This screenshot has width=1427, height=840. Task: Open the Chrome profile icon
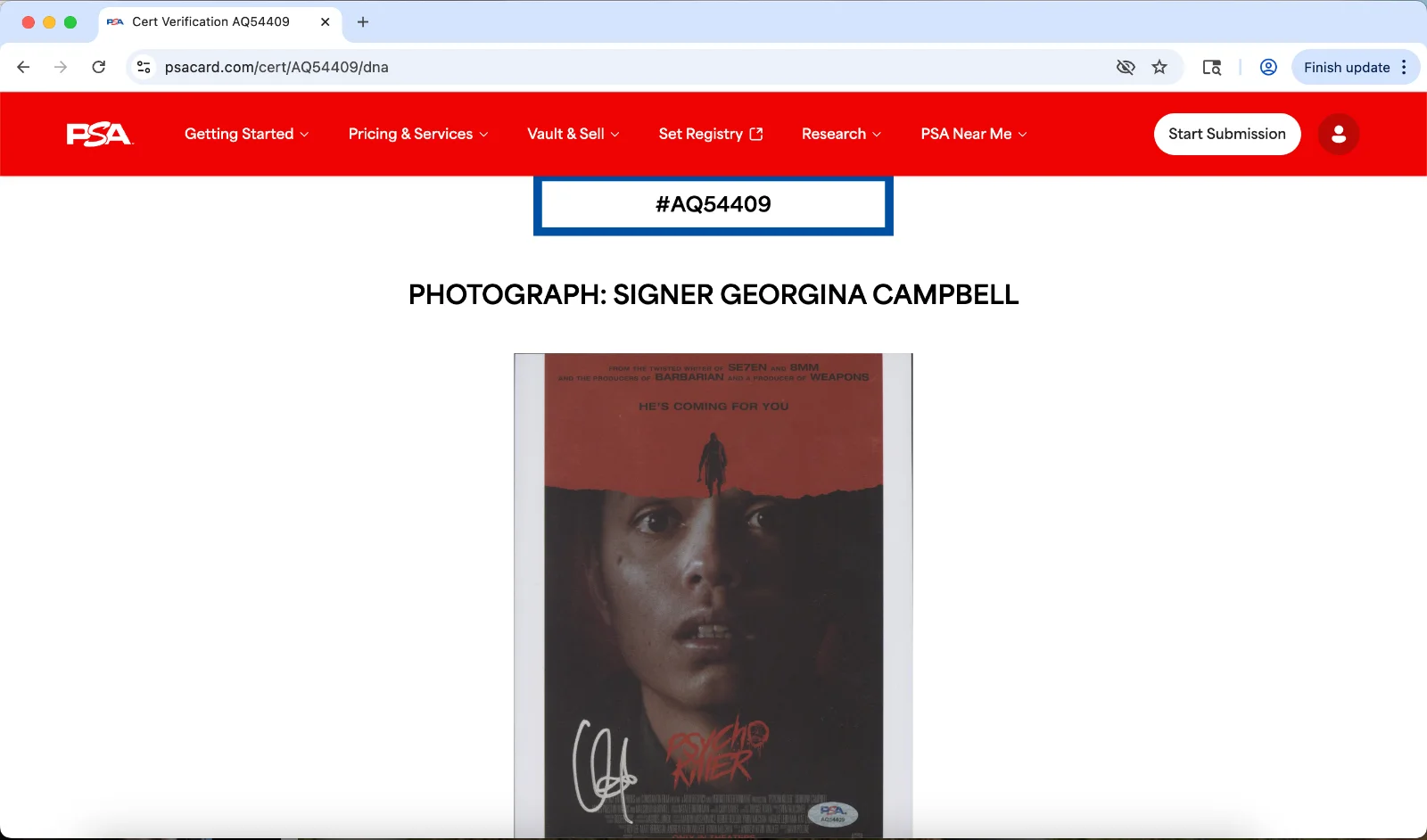tap(1268, 67)
